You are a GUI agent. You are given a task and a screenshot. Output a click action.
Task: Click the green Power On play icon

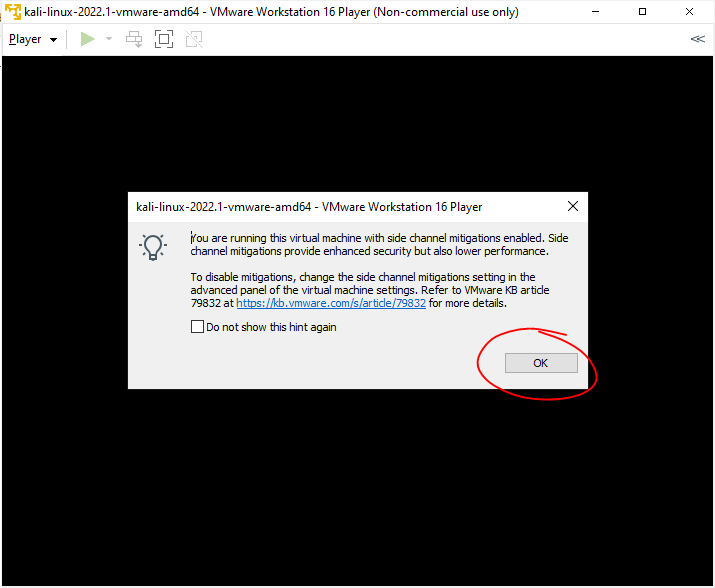(x=87, y=39)
